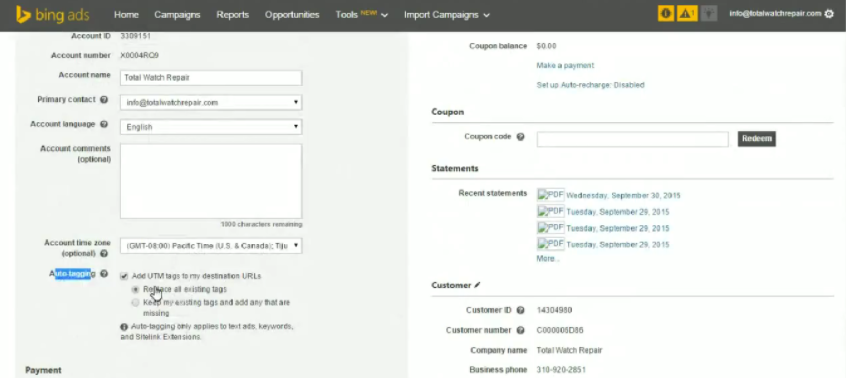Show help for Auto-tagging
846x378 pixels.
coord(104,274)
